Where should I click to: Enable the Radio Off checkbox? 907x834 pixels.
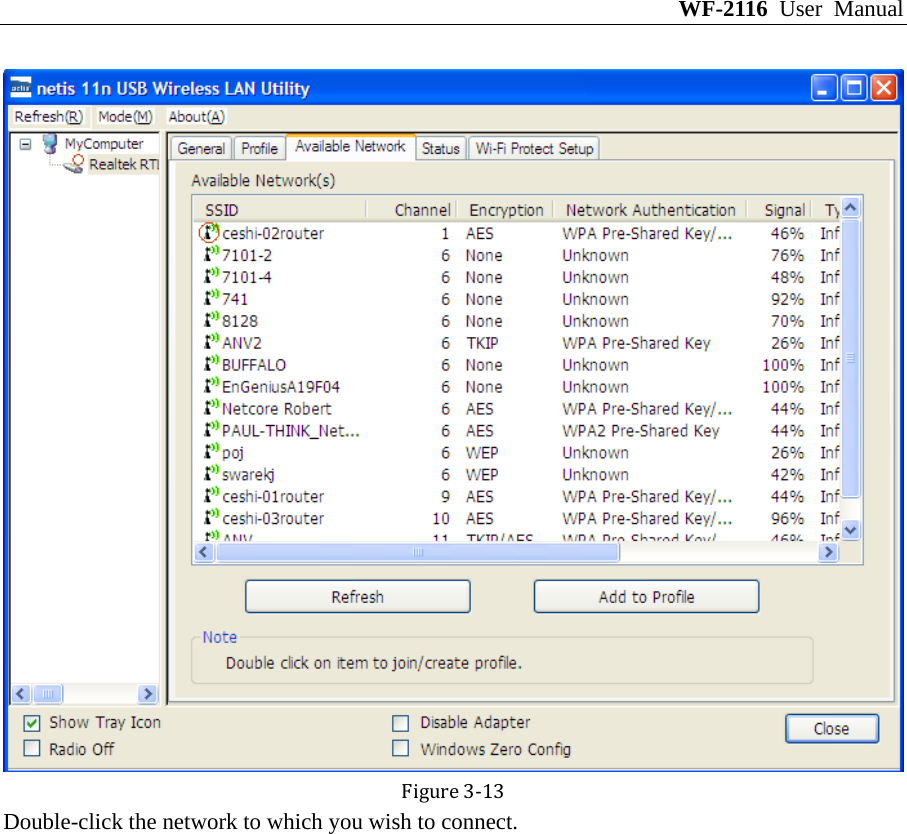[31, 748]
